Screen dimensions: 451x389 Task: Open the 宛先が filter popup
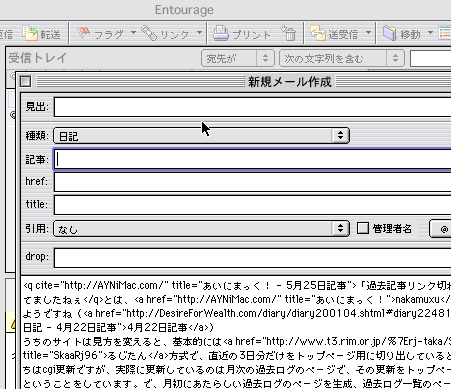(238, 58)
